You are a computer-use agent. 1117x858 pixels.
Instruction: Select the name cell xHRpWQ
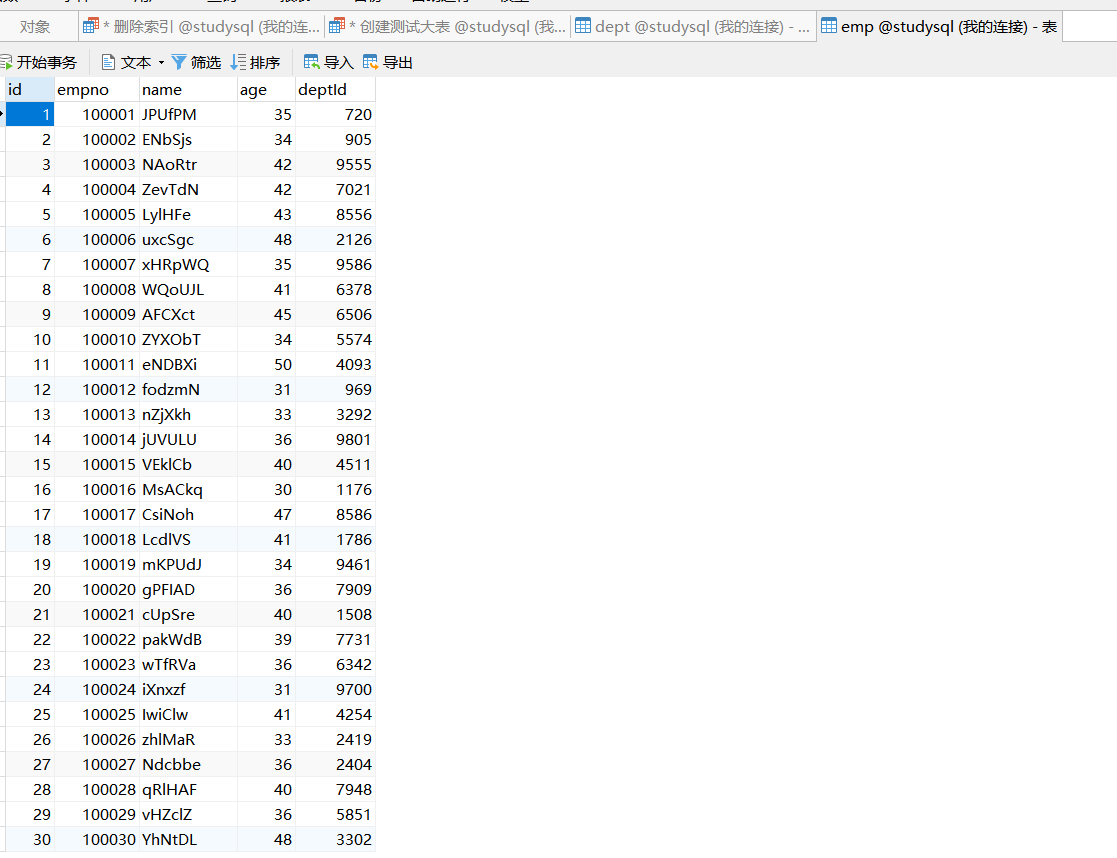tap(187, 264)
